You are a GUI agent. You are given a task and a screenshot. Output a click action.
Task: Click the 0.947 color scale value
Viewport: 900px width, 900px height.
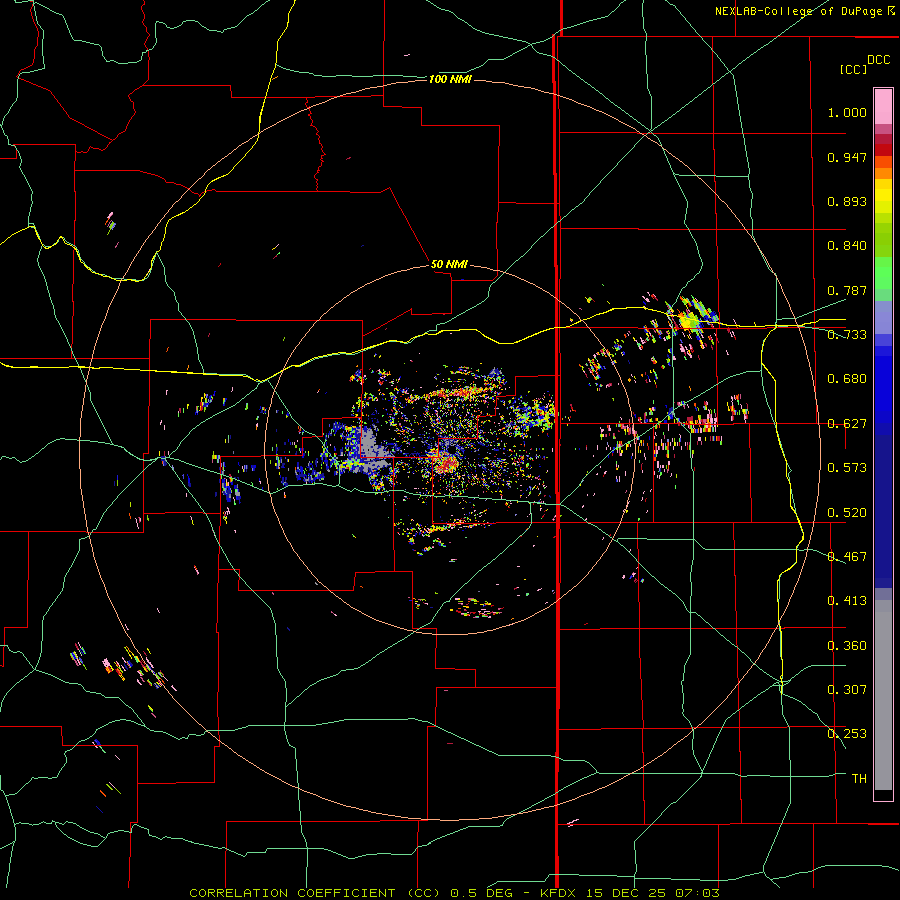[x=847, y=157]
